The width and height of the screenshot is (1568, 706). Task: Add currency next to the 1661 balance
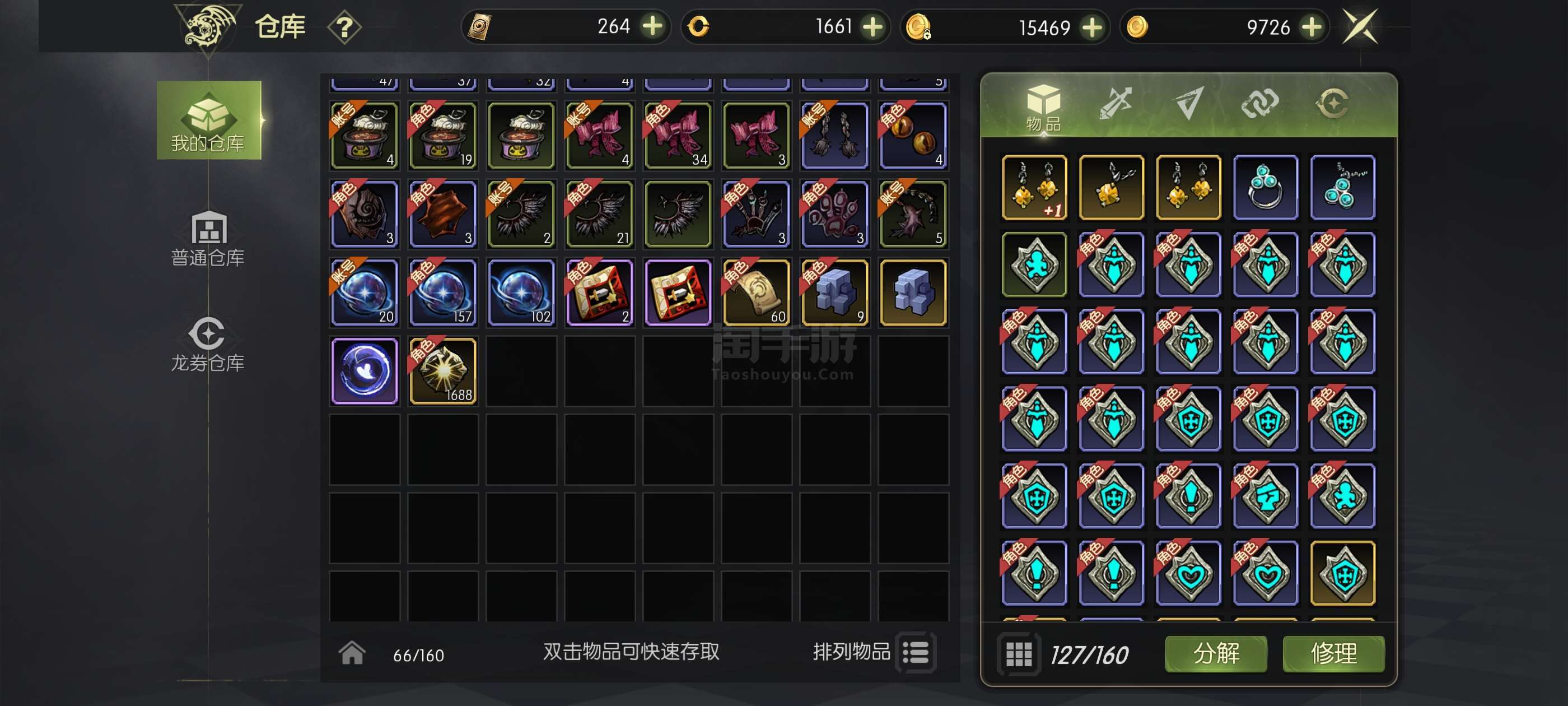click(873, 27)
